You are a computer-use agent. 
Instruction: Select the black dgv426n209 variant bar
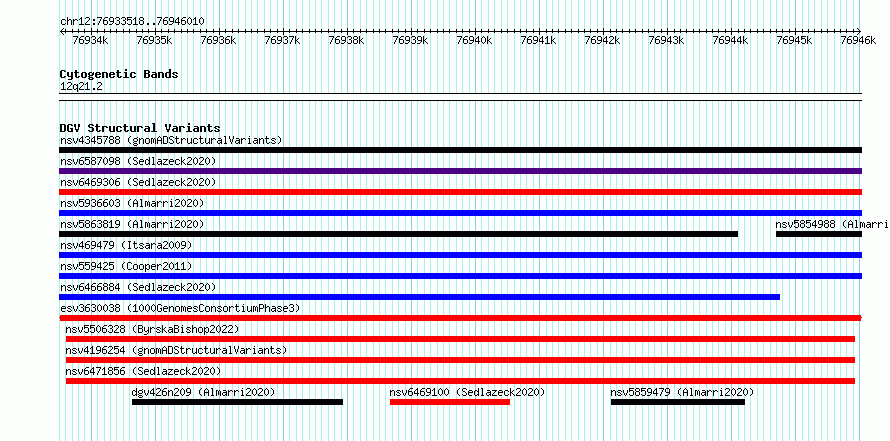(x=237, y=402)
